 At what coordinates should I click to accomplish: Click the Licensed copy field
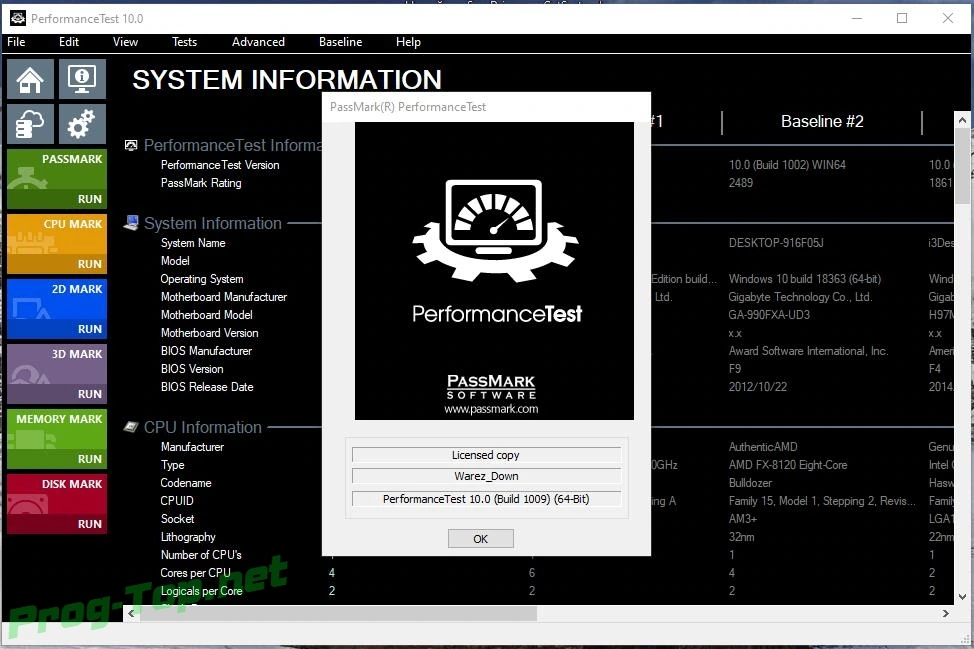(x=486, y=455)
